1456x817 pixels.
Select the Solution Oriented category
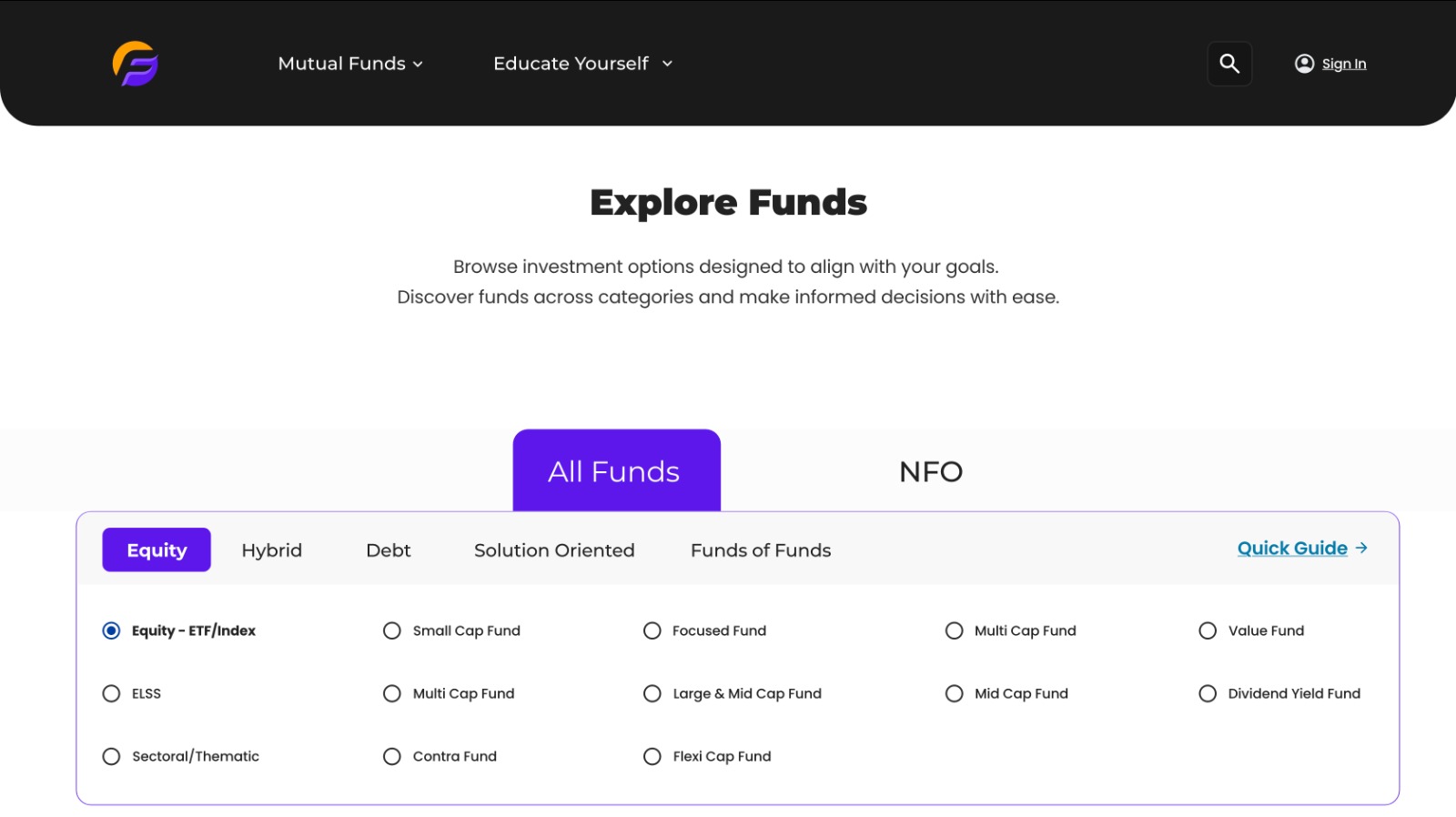click(554, 550)
